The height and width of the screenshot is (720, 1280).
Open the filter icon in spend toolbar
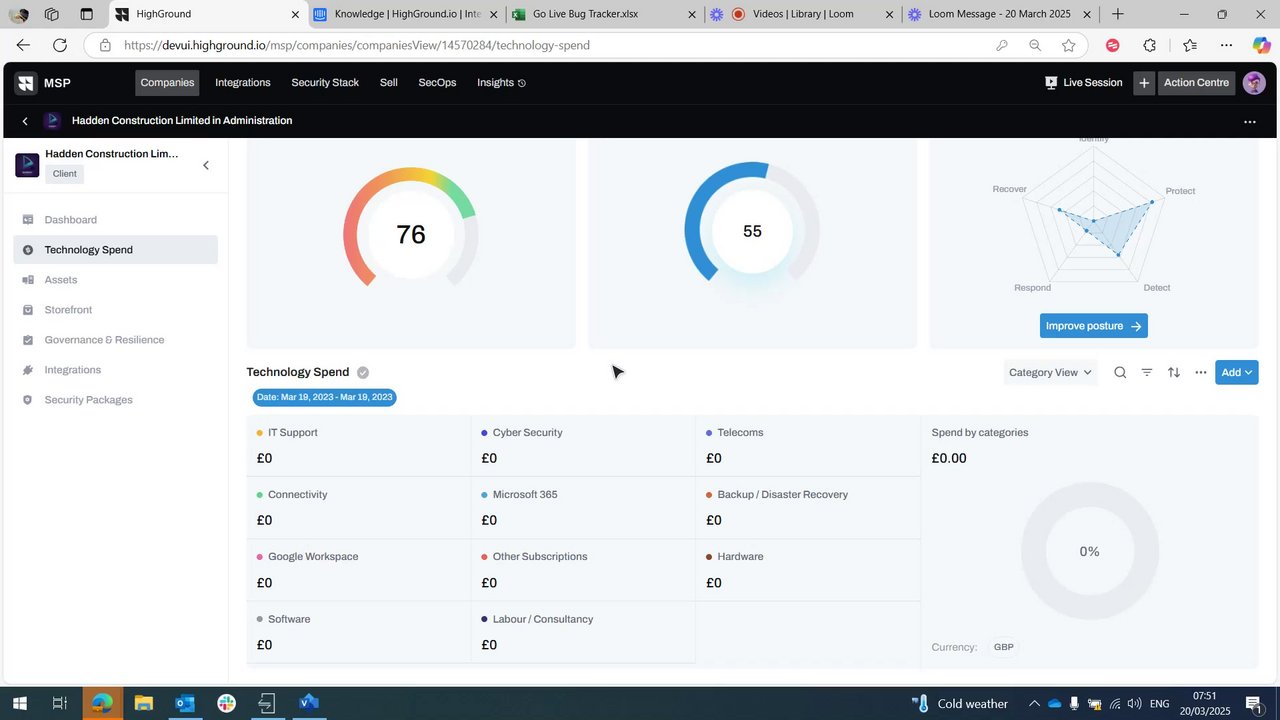click(1147, 372)
